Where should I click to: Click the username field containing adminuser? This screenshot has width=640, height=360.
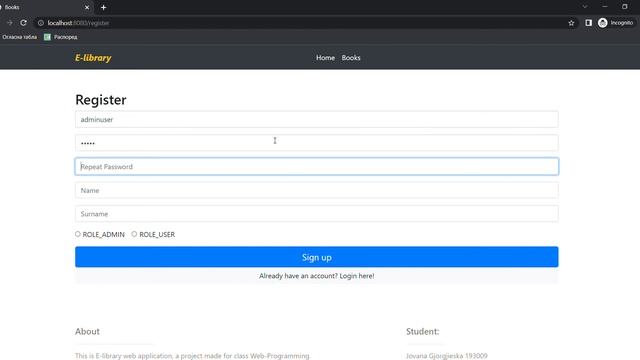(x=317, y=119)
